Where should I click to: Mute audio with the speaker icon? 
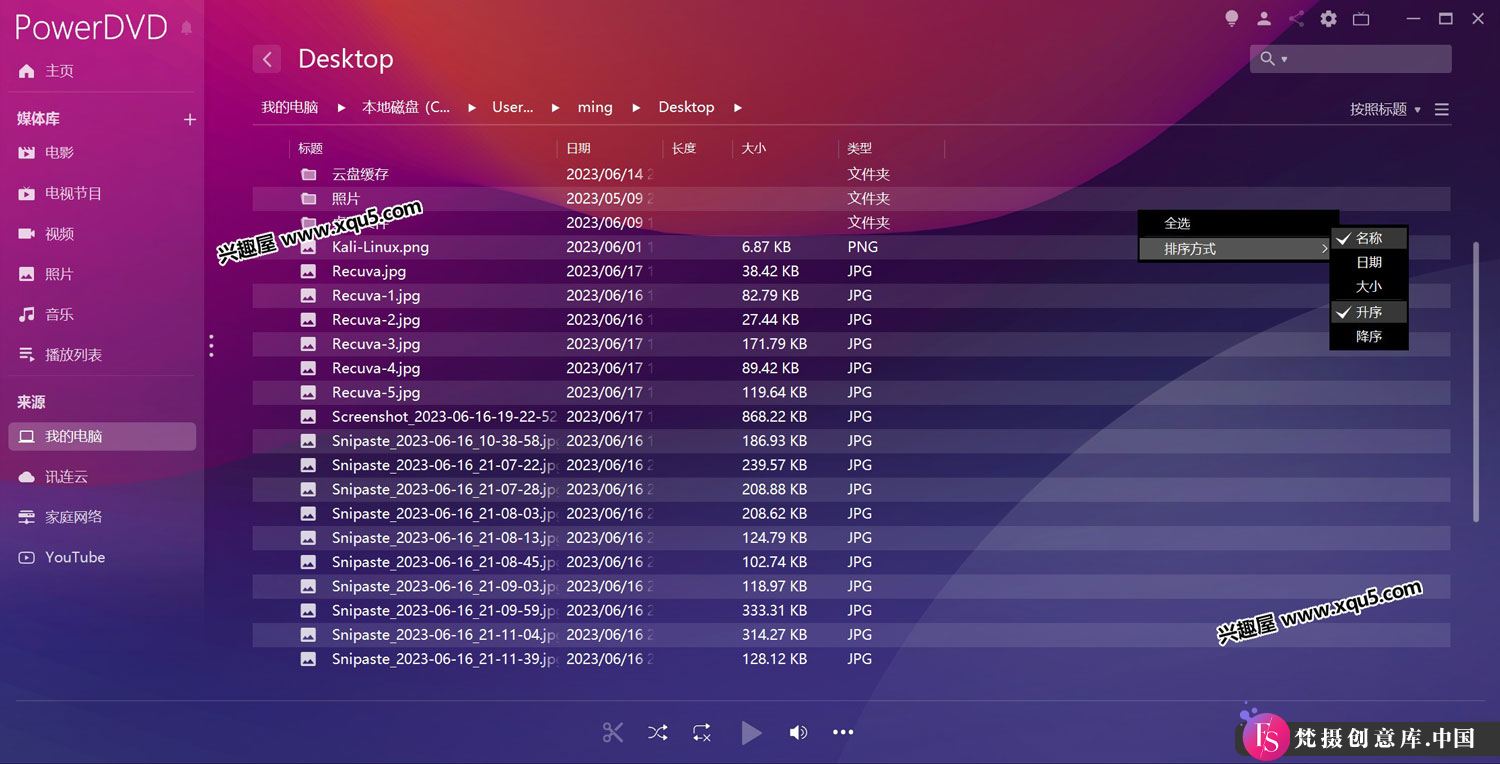[x=798, y=733]
